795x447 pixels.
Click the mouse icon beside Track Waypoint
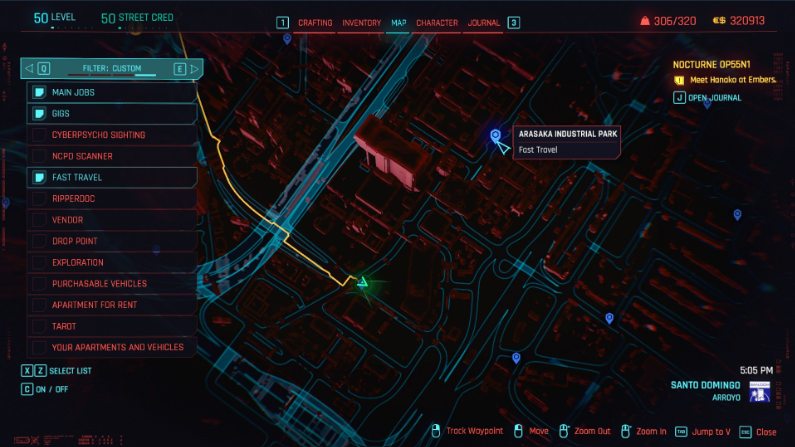pyautogui.click(x=436, y=431)
